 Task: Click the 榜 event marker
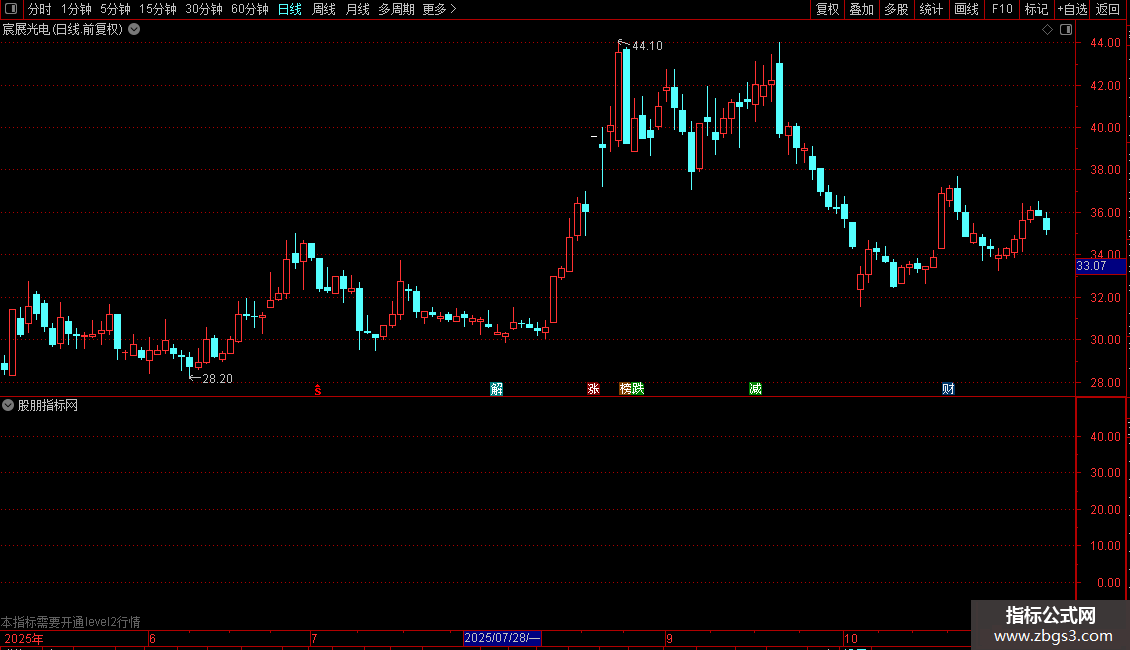click(626, 389)
